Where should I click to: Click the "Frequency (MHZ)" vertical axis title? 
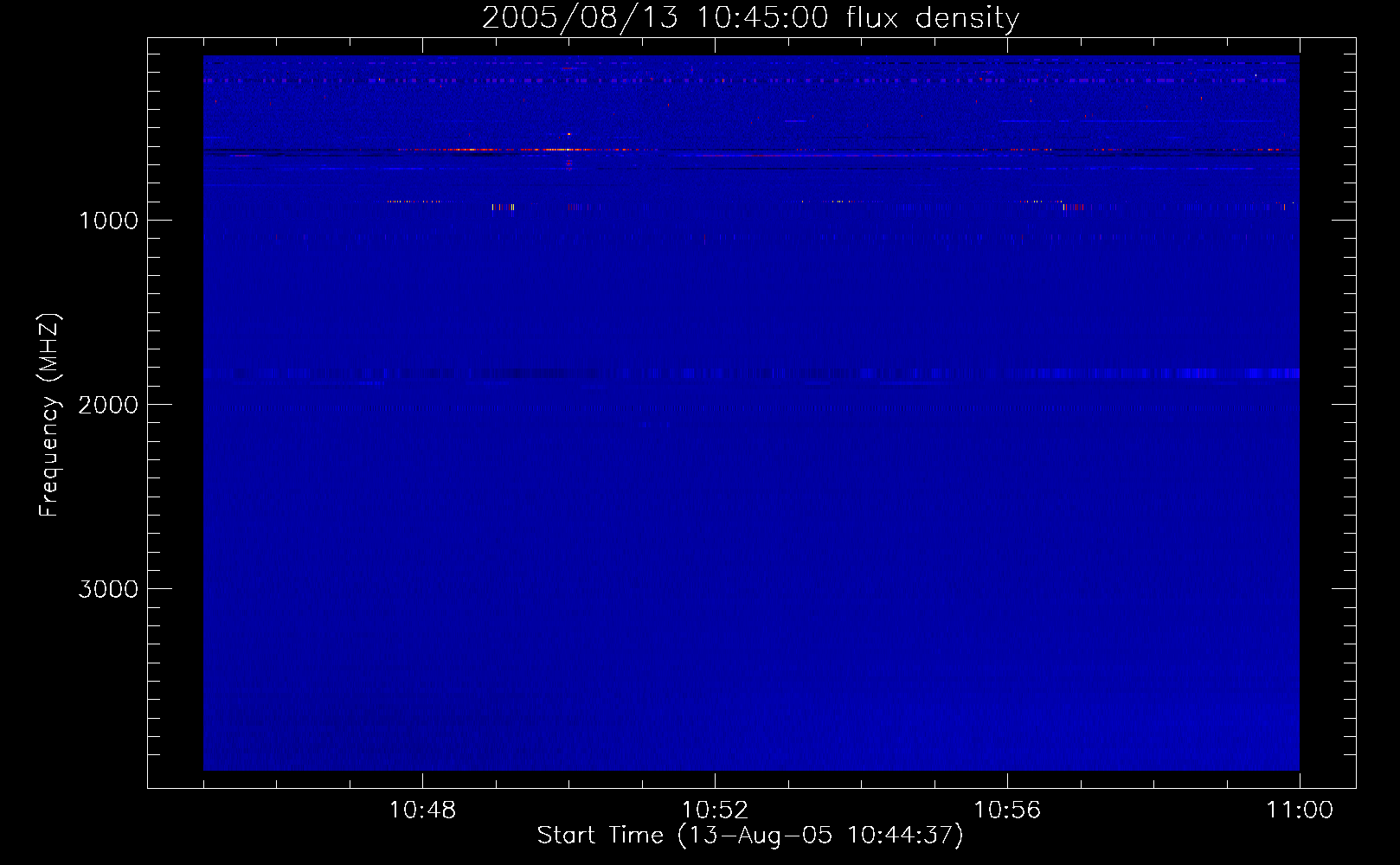(49, 415)
